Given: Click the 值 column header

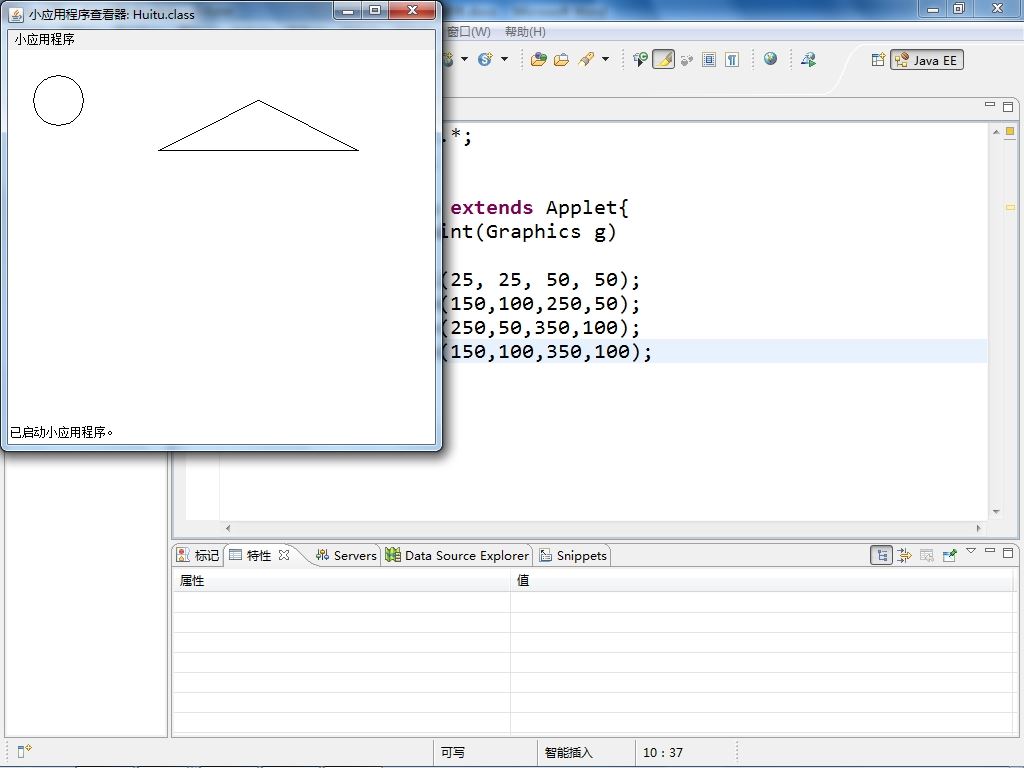Looking at the screenshot, I should pos(761,581).
